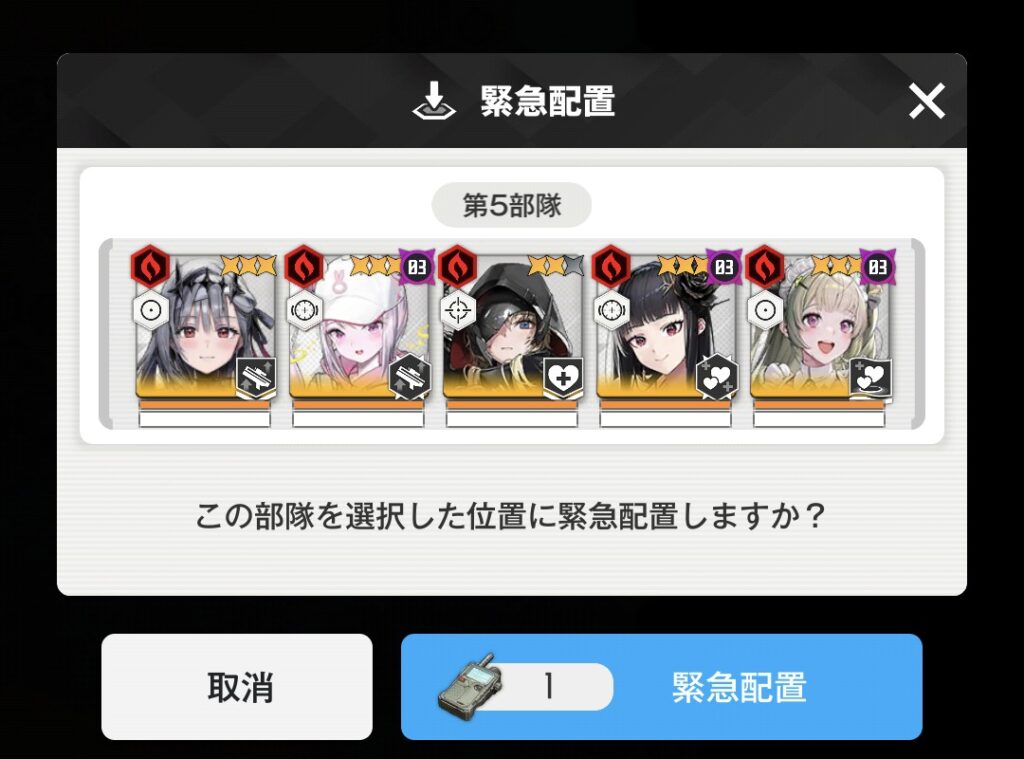This screenshot has width=1024, height=759.
Task: Select the hooded eyepatch character card
Action: coord(512,325)
